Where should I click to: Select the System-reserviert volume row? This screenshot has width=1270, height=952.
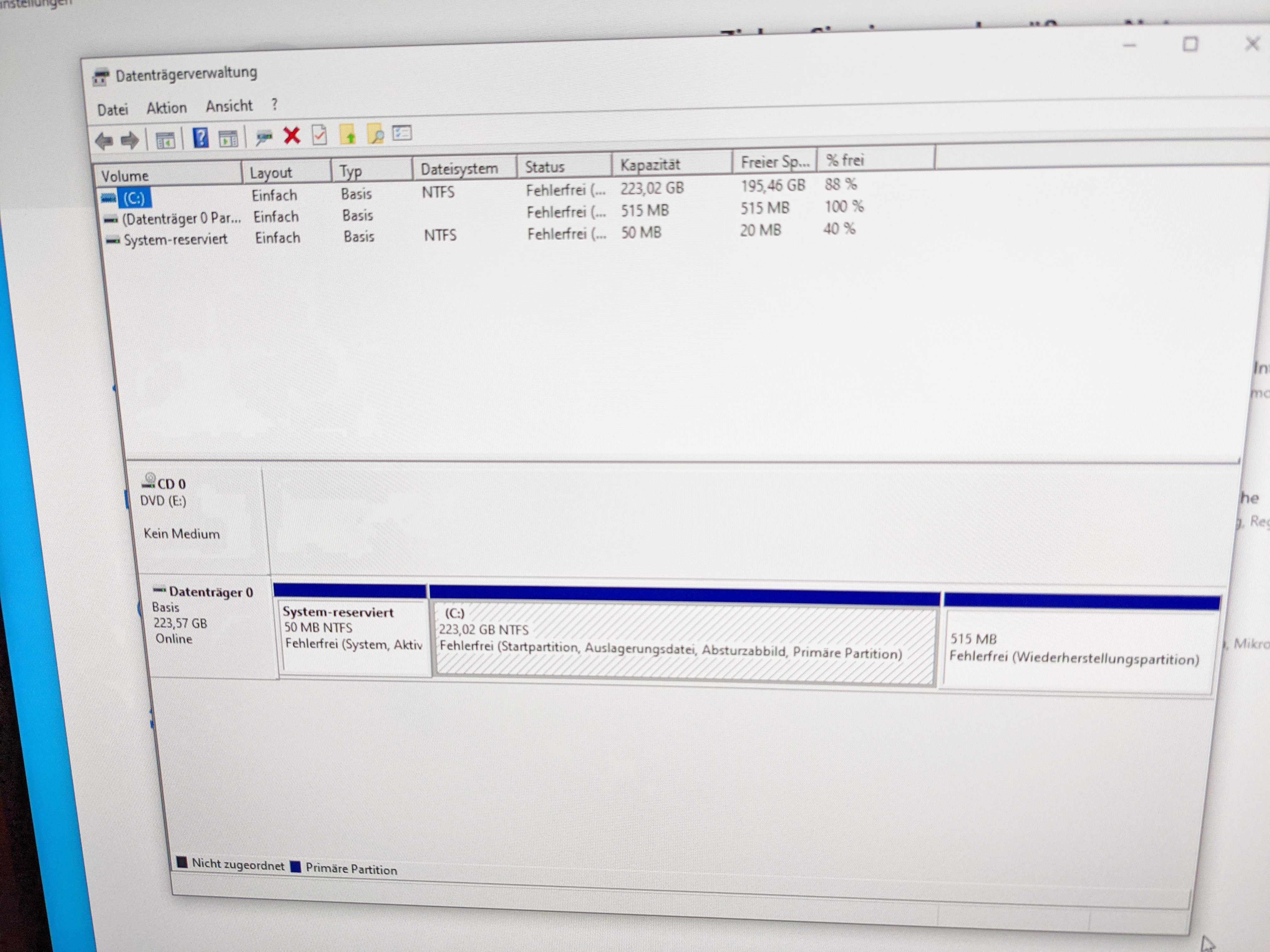tap(175, 239)
